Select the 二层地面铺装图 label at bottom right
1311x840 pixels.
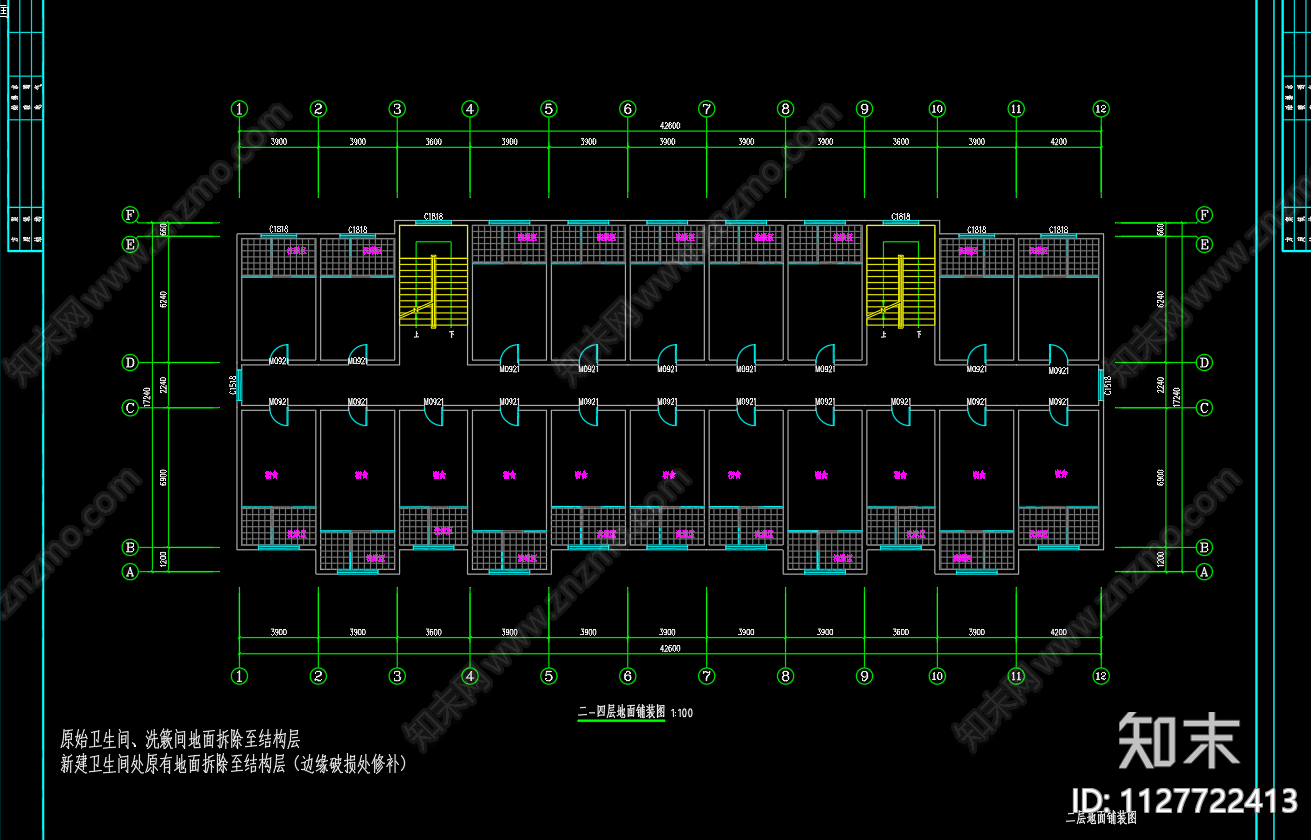point(1101,818)
